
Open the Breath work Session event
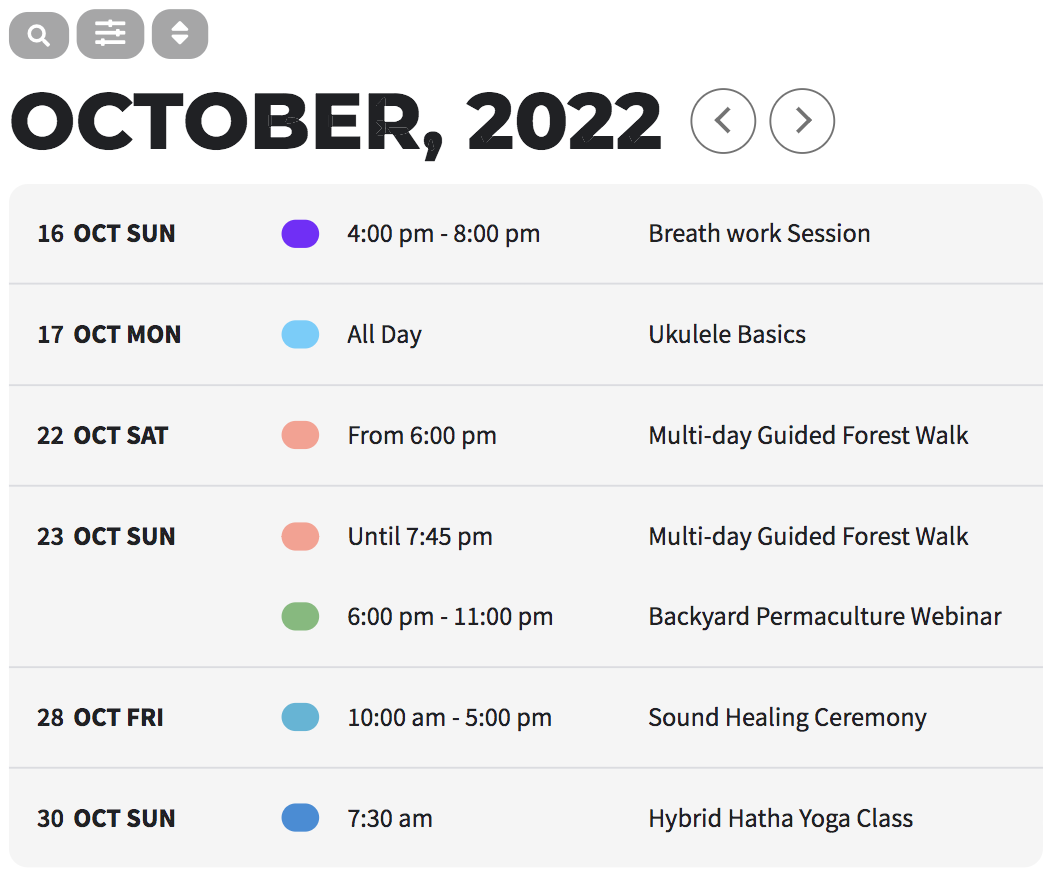click(759, 233)
